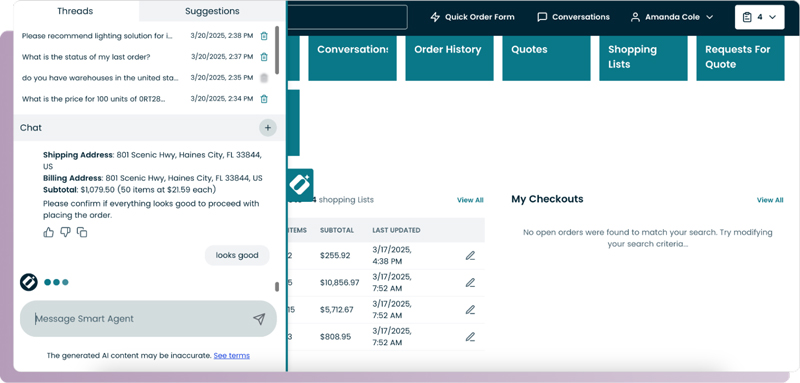This screenshot has height=383, width=800.
Task: Open thread 'do you have warehouses in the united sta…'
Action: pyautogui.click(x=101, y=78)
